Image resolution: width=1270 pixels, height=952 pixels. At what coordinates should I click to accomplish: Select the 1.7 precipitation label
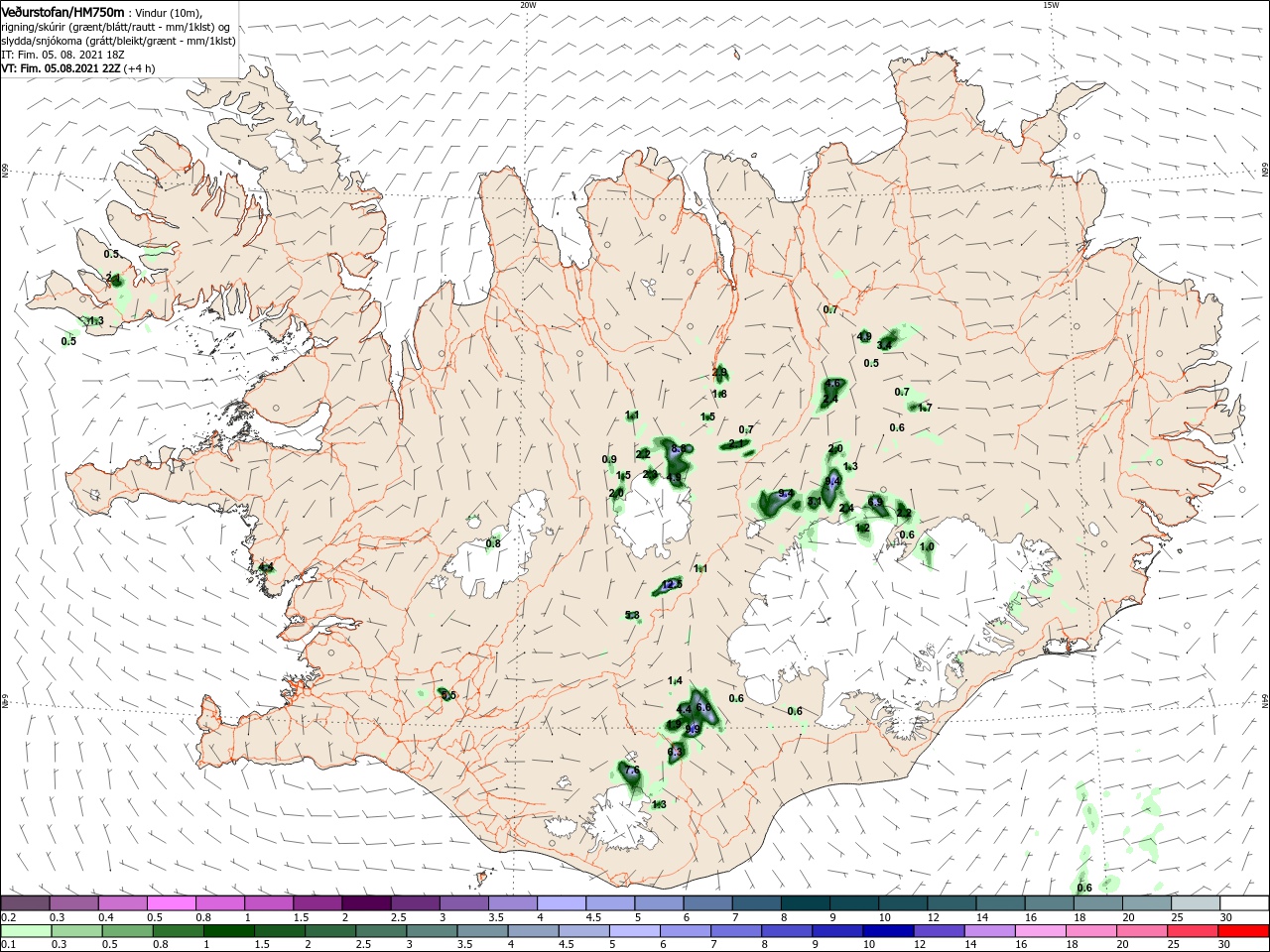pyautogui.click(x=925, y=408)
